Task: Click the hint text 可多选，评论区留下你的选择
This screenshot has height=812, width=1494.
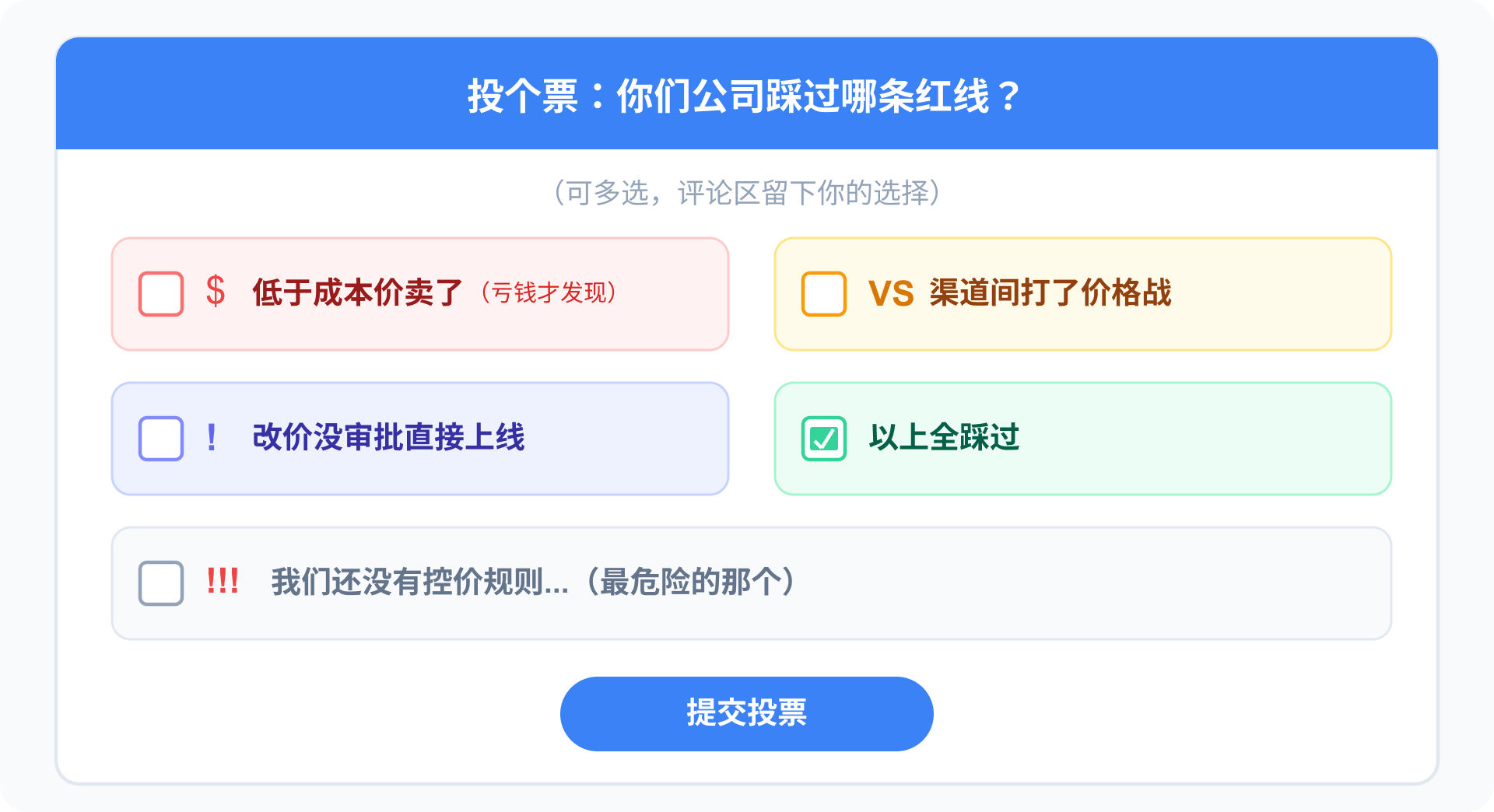Action: (x=746, y=193)
